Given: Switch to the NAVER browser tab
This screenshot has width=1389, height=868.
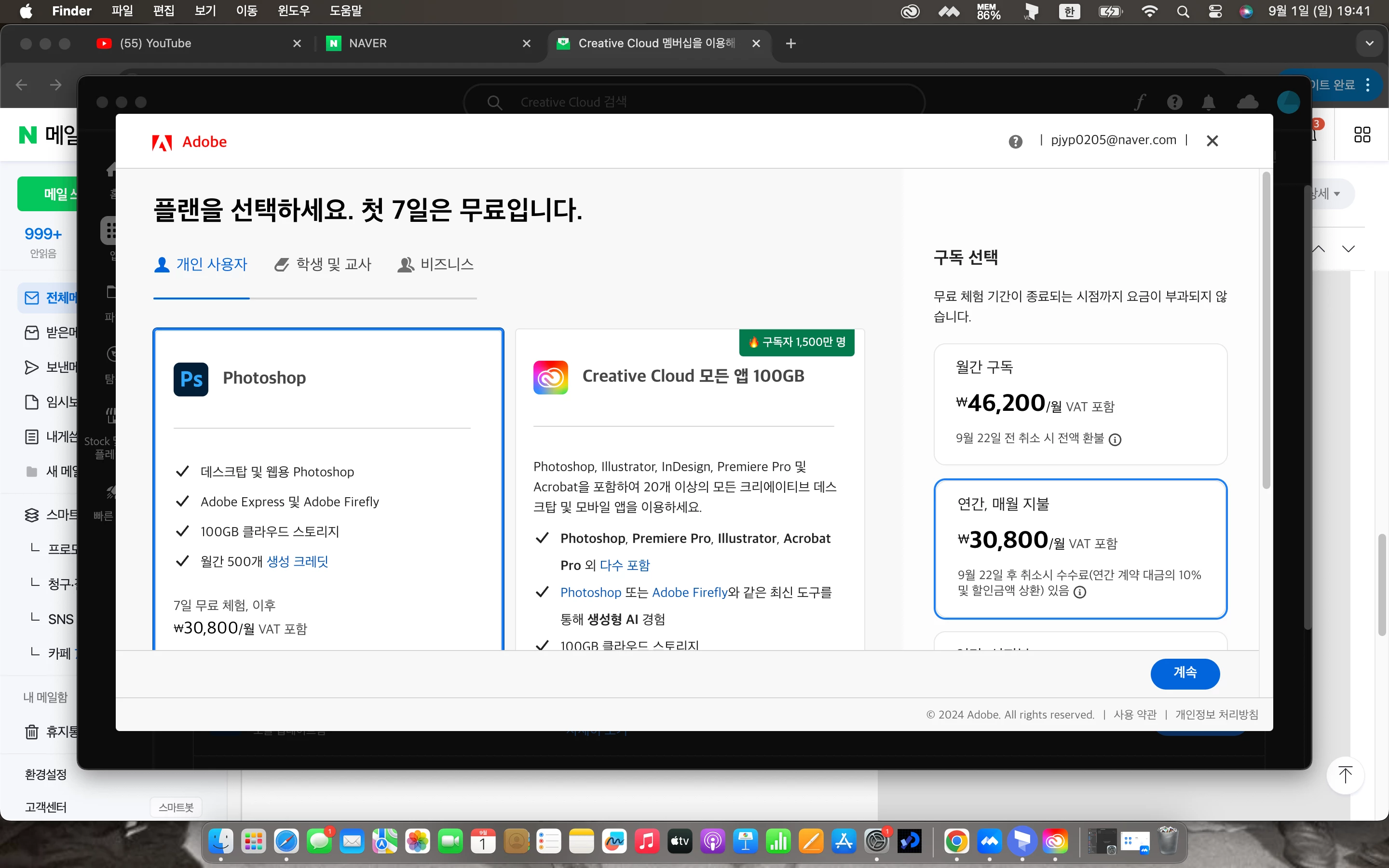Looking at the screenshot, I should [x=428, y=43].
